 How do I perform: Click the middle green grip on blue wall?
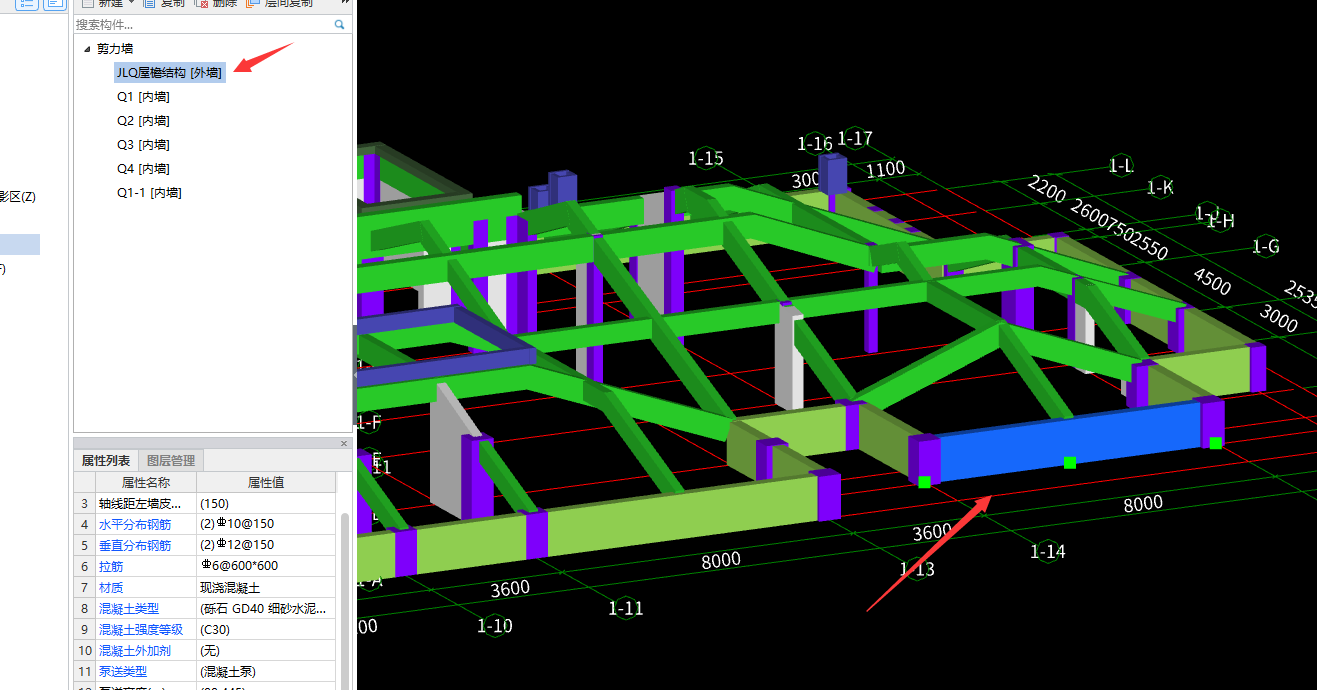pyautogui.click(x=1070, y=462)
